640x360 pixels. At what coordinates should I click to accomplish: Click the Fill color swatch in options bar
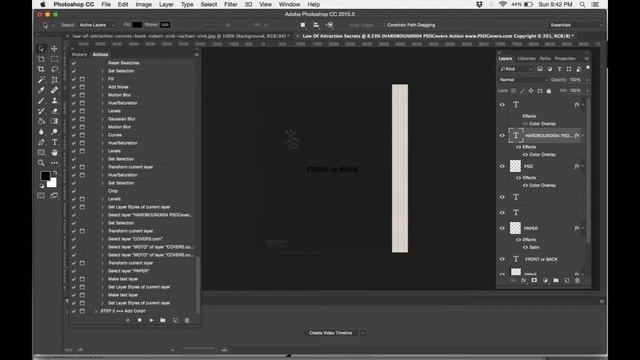coord(137,25)
